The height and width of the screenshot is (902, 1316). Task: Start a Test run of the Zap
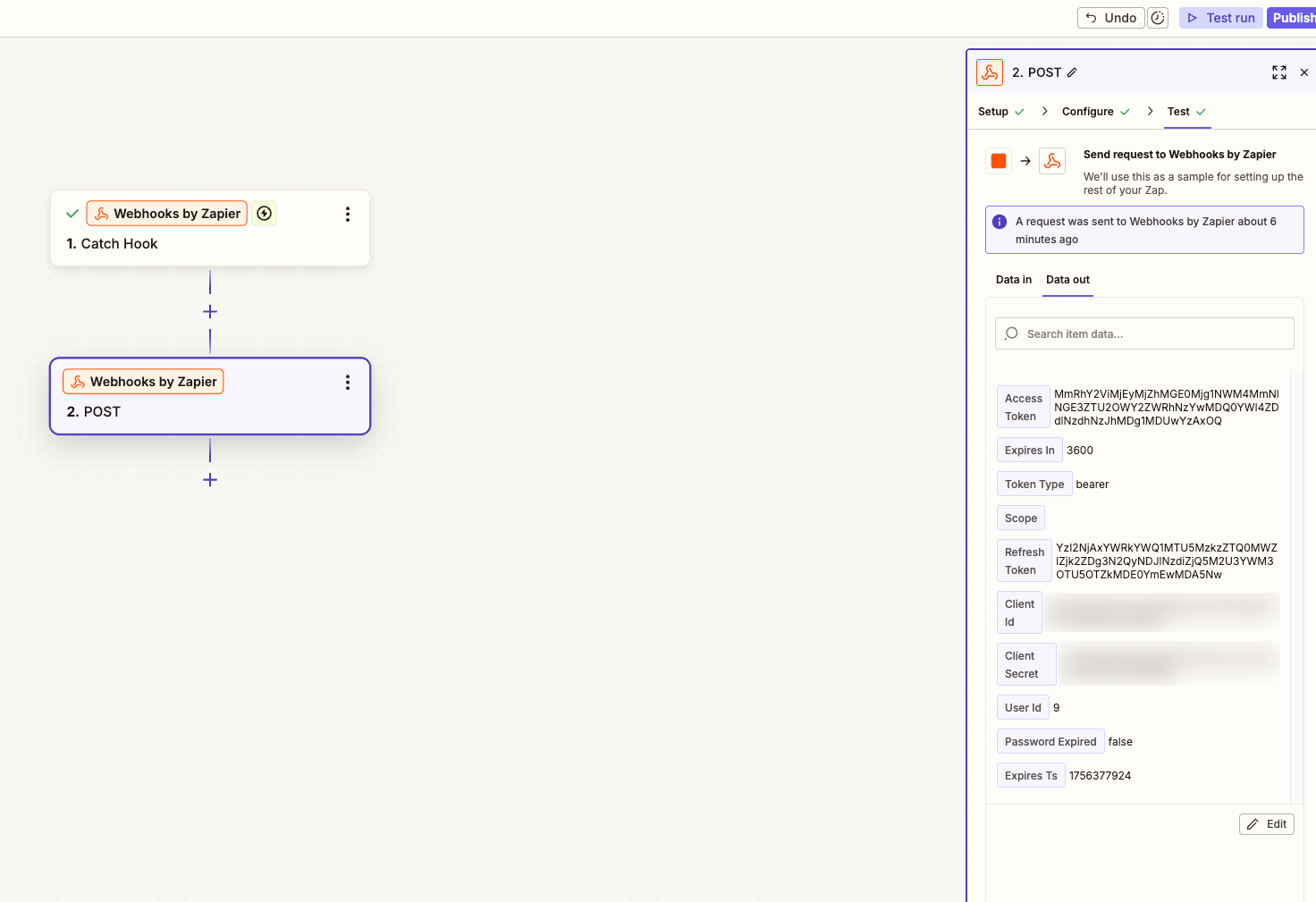[1220, 17]
